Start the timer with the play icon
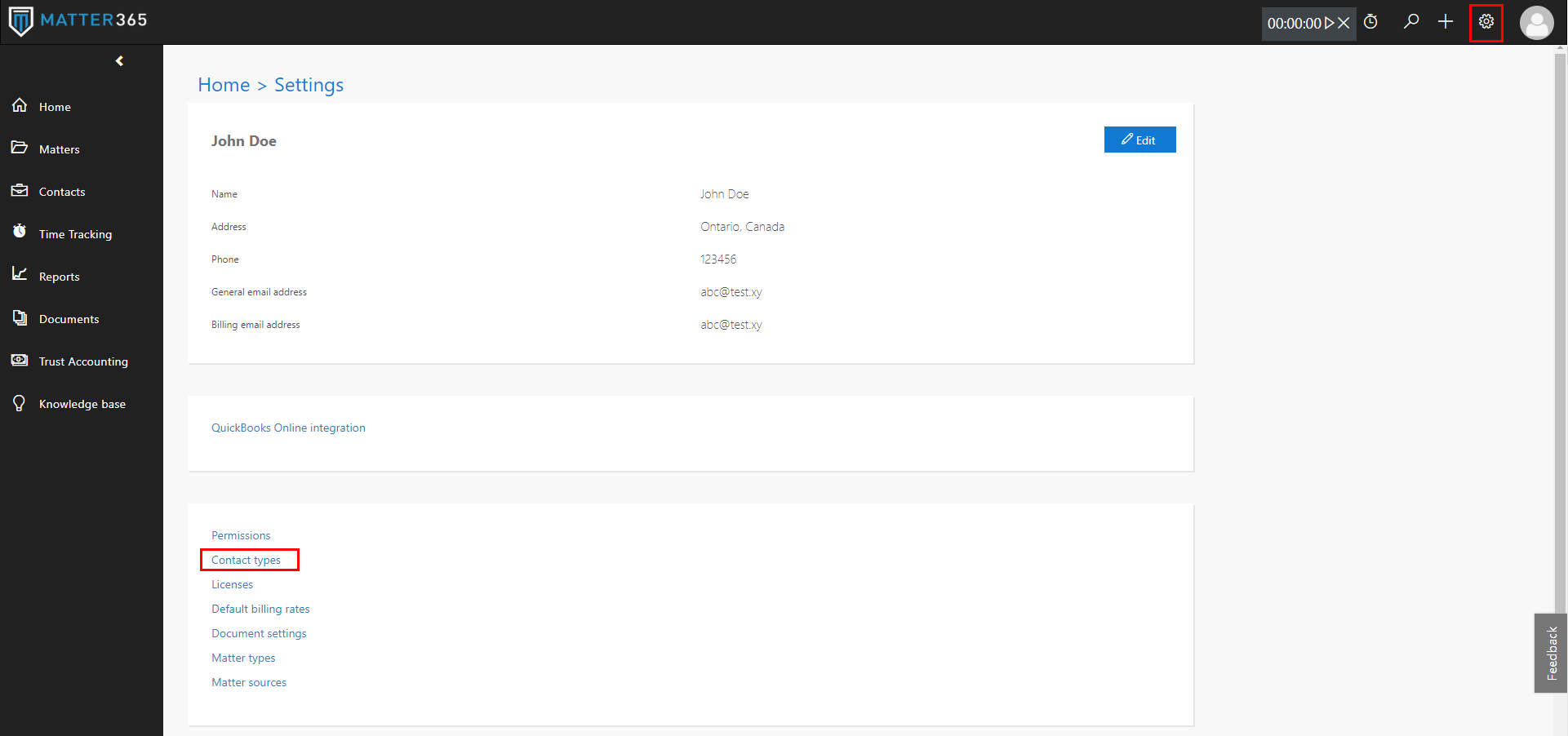The image size is (1568, 736). 1330,24
